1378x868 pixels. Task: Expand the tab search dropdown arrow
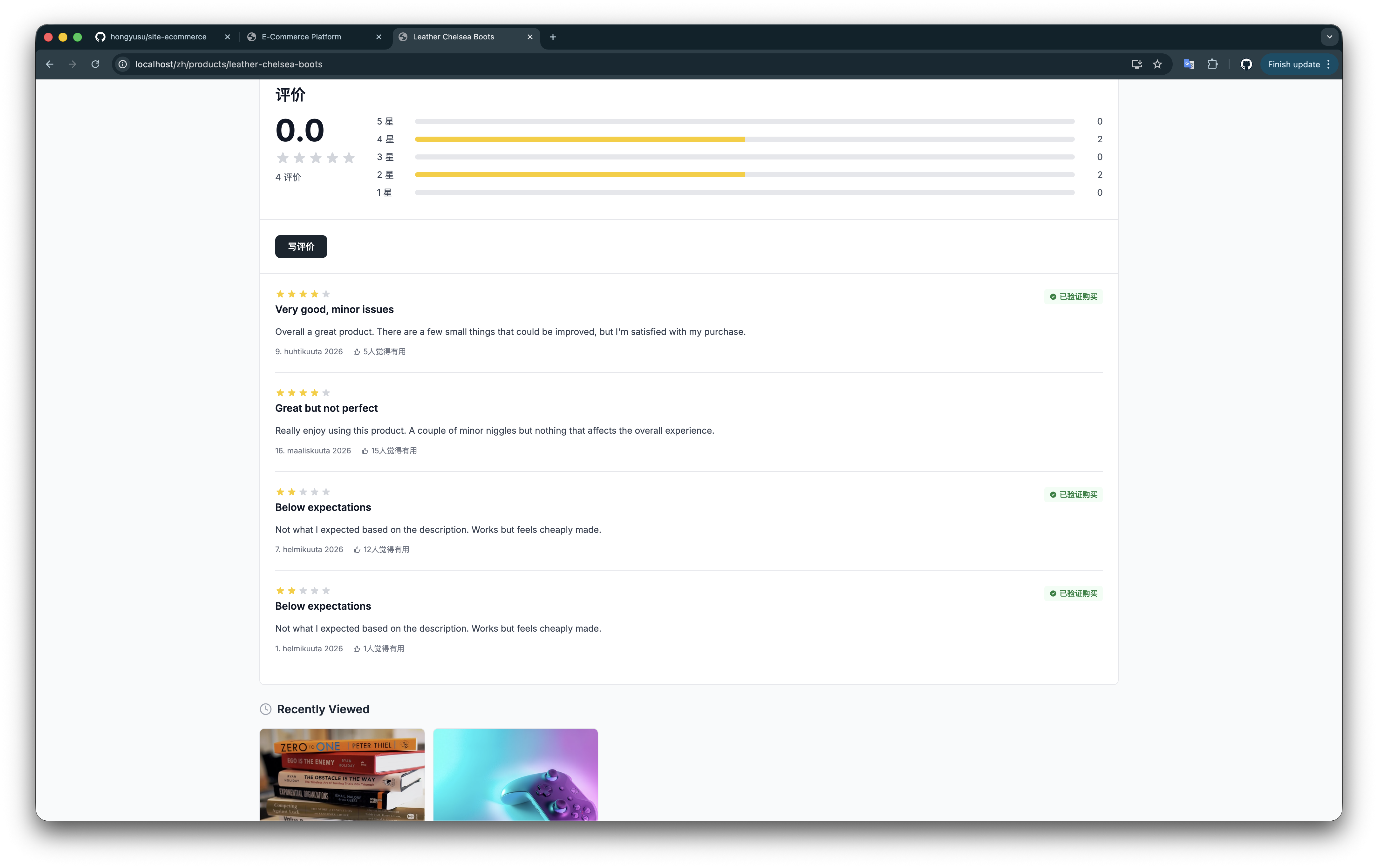point(1329,37)
